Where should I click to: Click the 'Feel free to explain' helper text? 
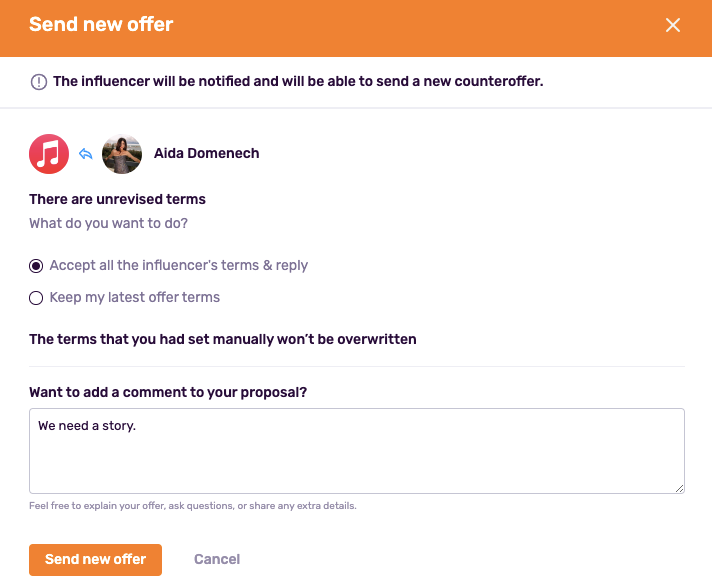[193, 506]
